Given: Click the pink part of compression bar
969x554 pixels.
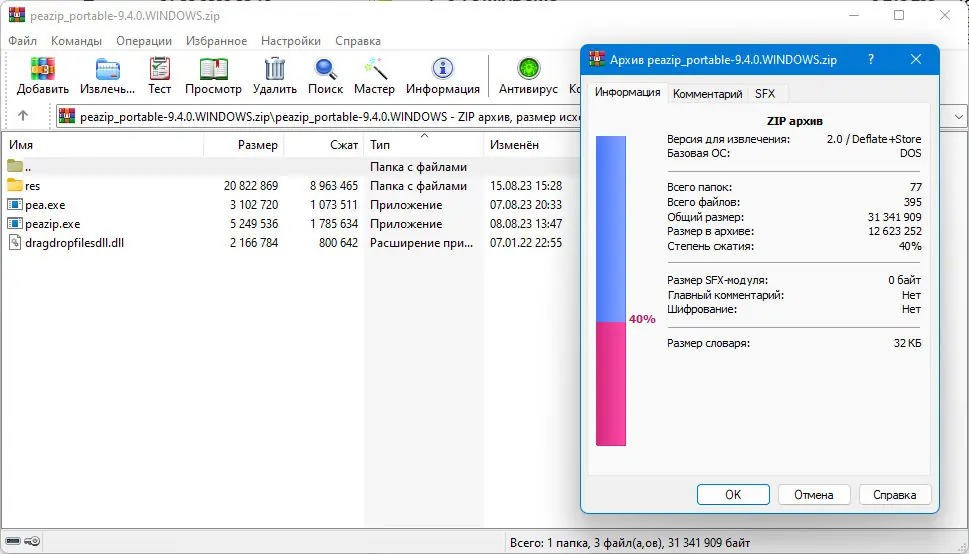Looking at the screenshot, I should (611, 383).
